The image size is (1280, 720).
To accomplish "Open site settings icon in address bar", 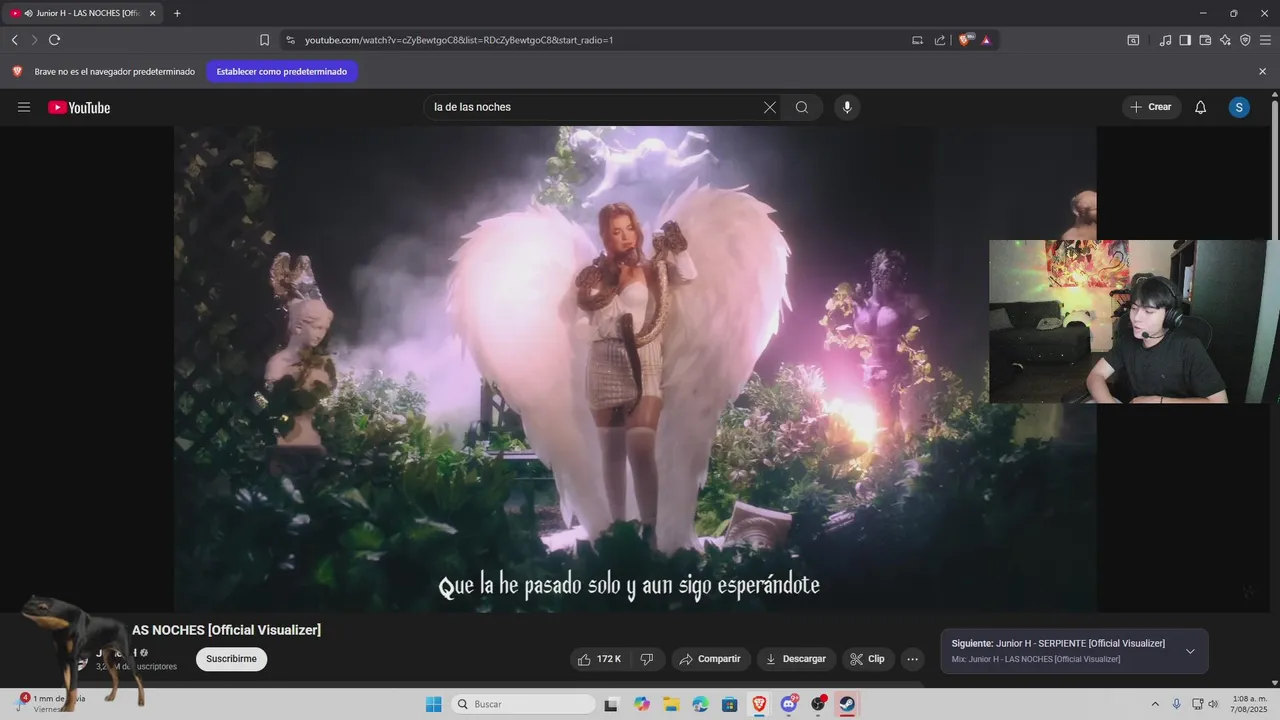I will pos(290,40).
